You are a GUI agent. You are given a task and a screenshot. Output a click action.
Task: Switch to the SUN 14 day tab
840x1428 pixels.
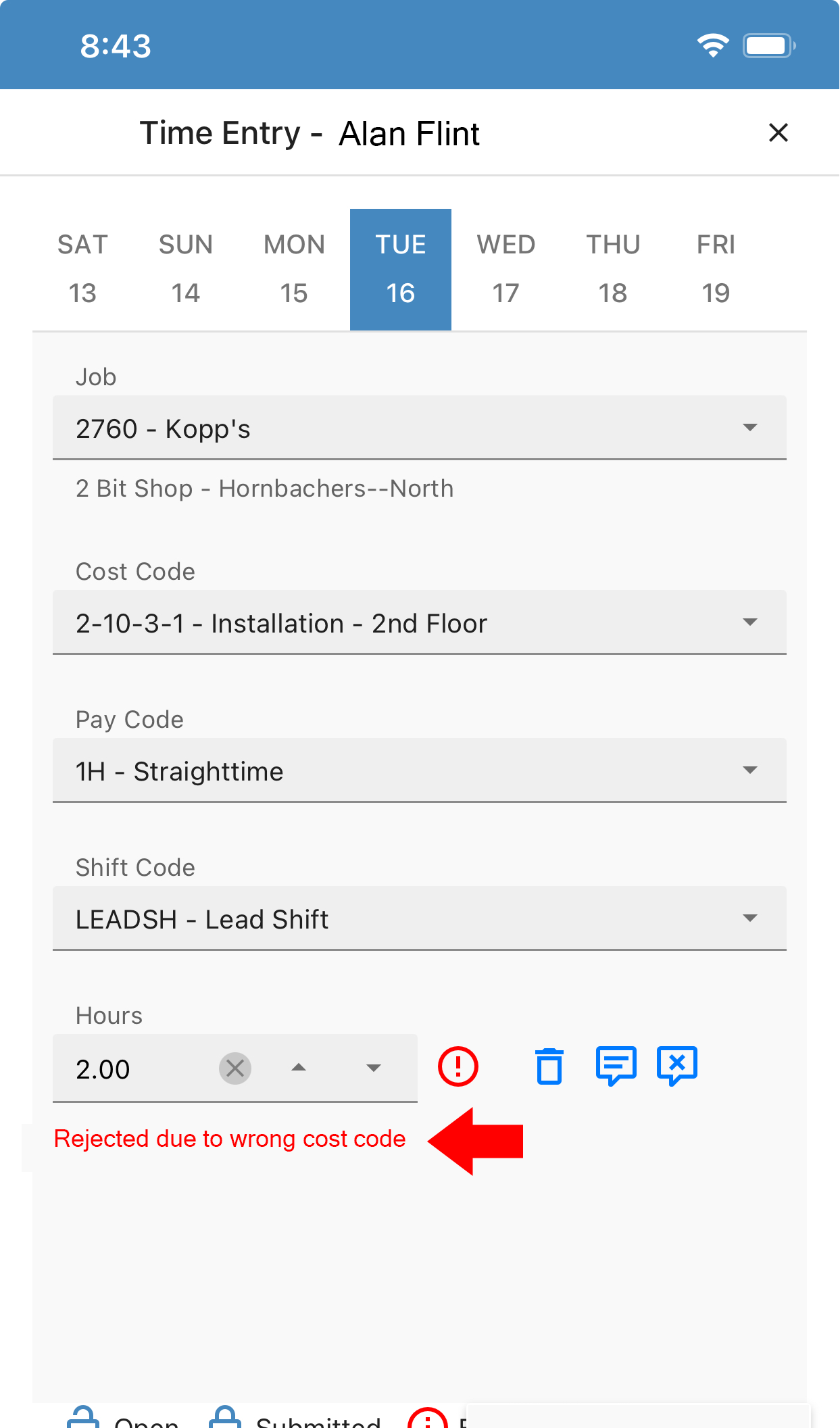pos(186,269)
